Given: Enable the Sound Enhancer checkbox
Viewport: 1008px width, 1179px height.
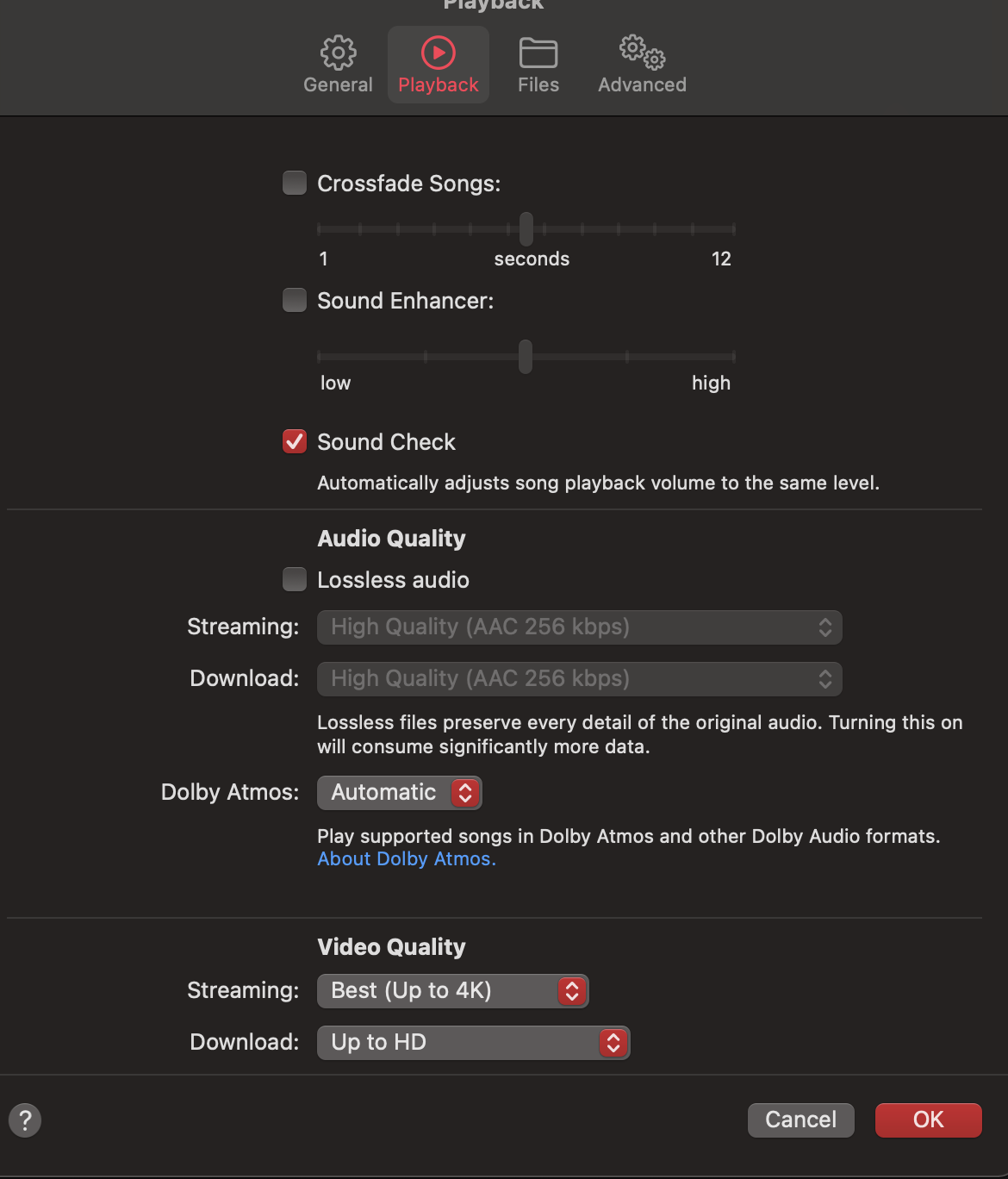Looking at the screenshot, I should 295,300.
